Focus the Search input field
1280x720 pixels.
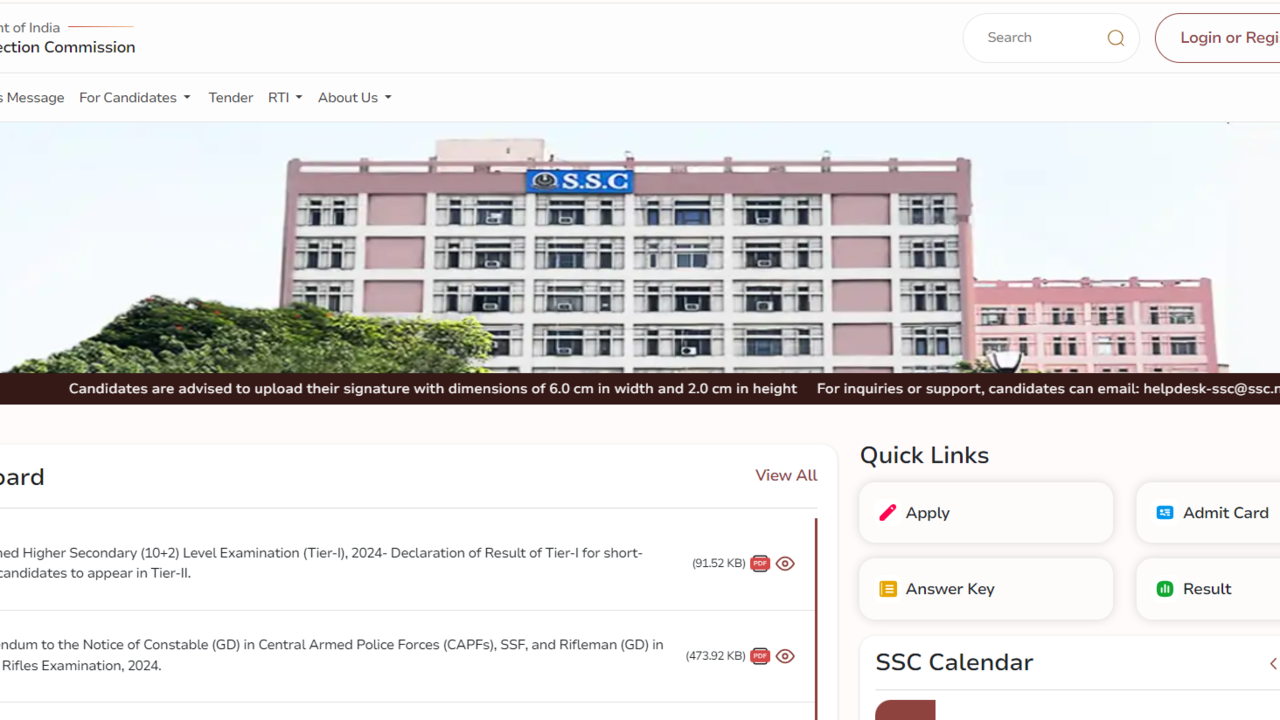click(1040, 38)
